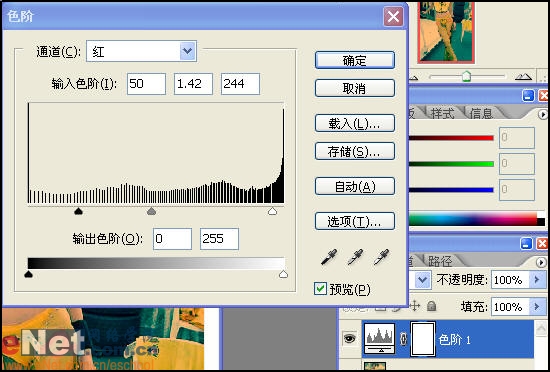Minimize the layers palette panel
Screen dimensions: 550x372
(526, 244)
